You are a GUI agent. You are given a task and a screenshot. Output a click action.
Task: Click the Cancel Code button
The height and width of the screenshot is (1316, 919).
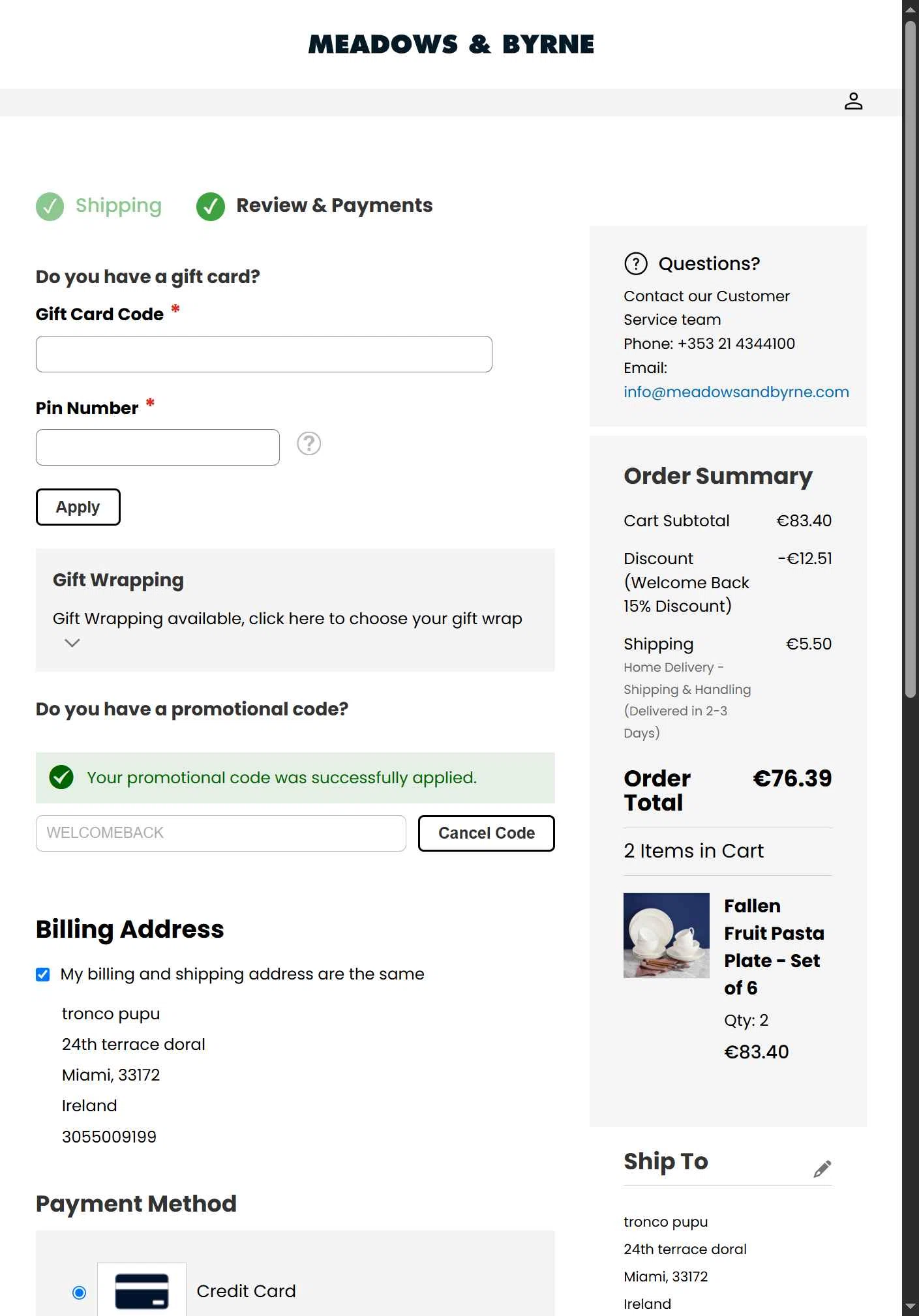tap(487, 833)
